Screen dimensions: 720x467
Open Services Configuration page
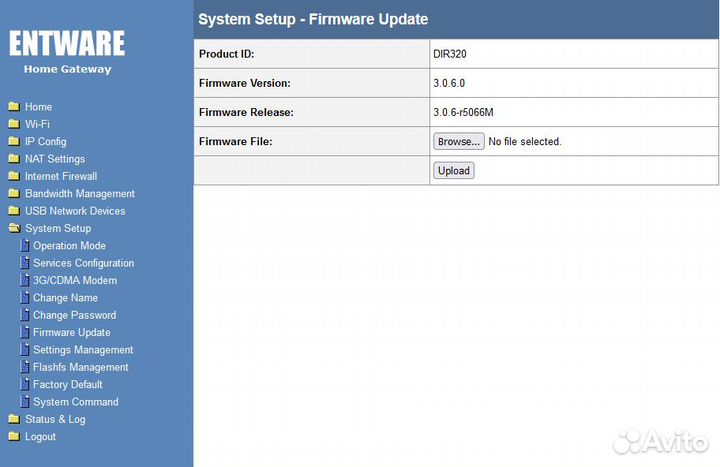83,263
